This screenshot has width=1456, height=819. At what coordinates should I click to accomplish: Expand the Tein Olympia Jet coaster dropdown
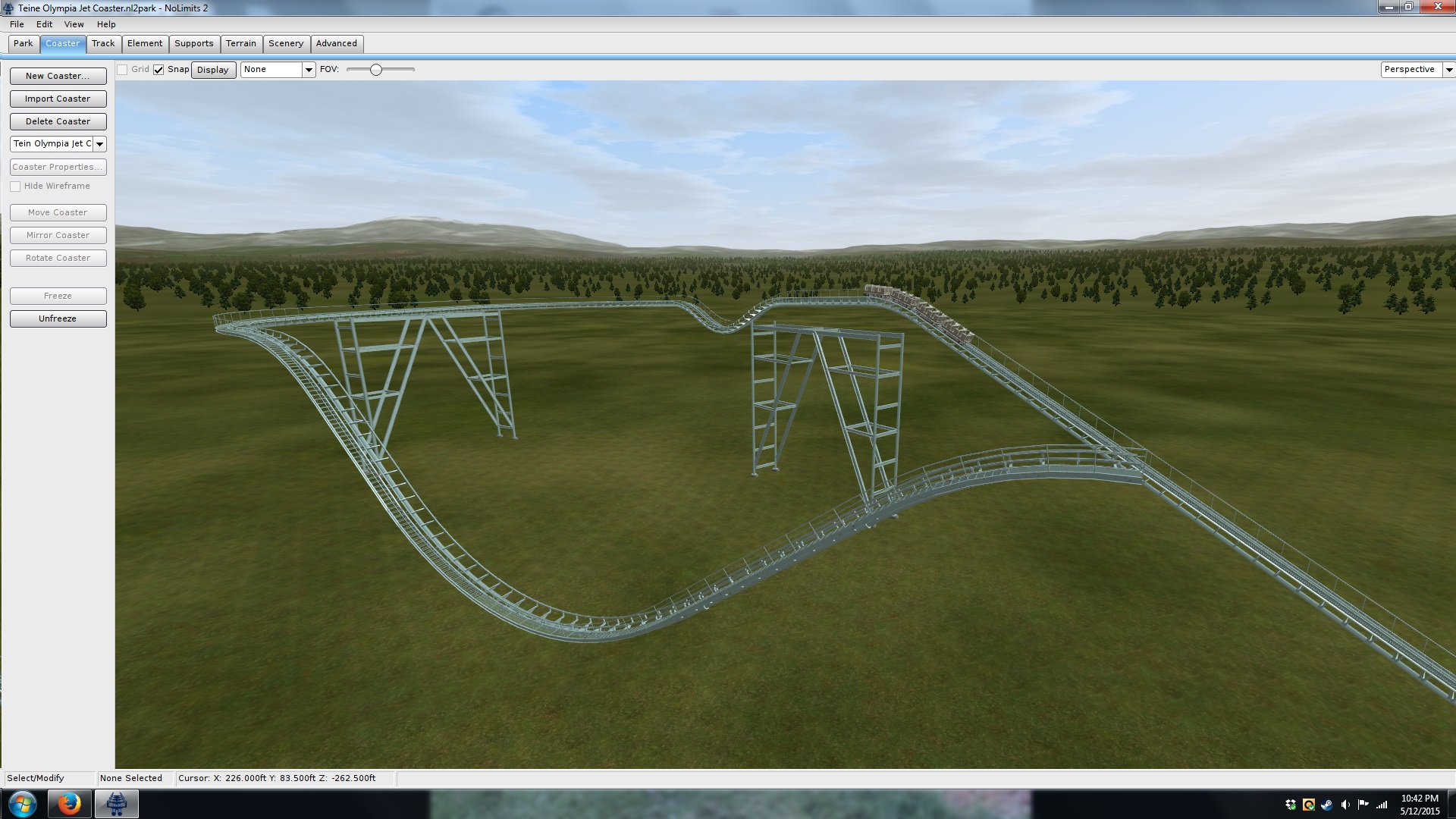click(x=99, y=144)
